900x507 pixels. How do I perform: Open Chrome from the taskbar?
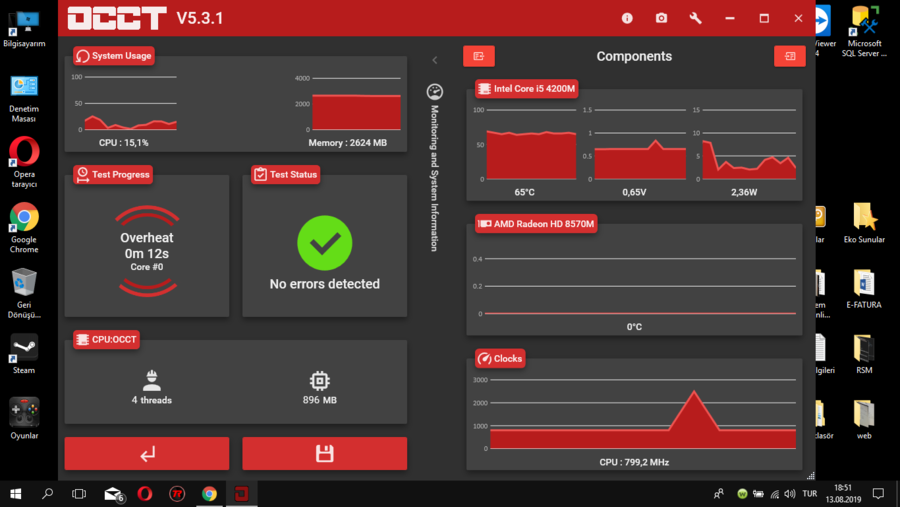[210, 494]
